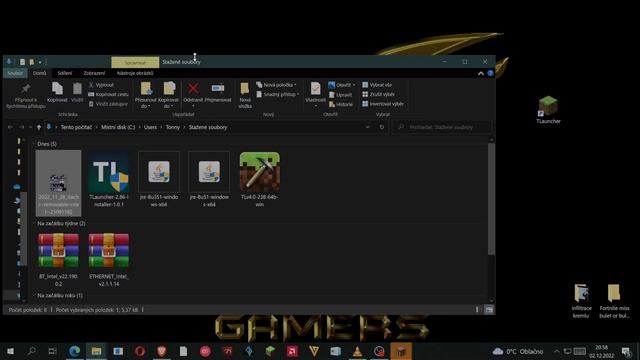Switch to the Sdílení ribbon tab
Image resolution: width=640 pixels, height=360 pixels.
[x=64, y=73]
